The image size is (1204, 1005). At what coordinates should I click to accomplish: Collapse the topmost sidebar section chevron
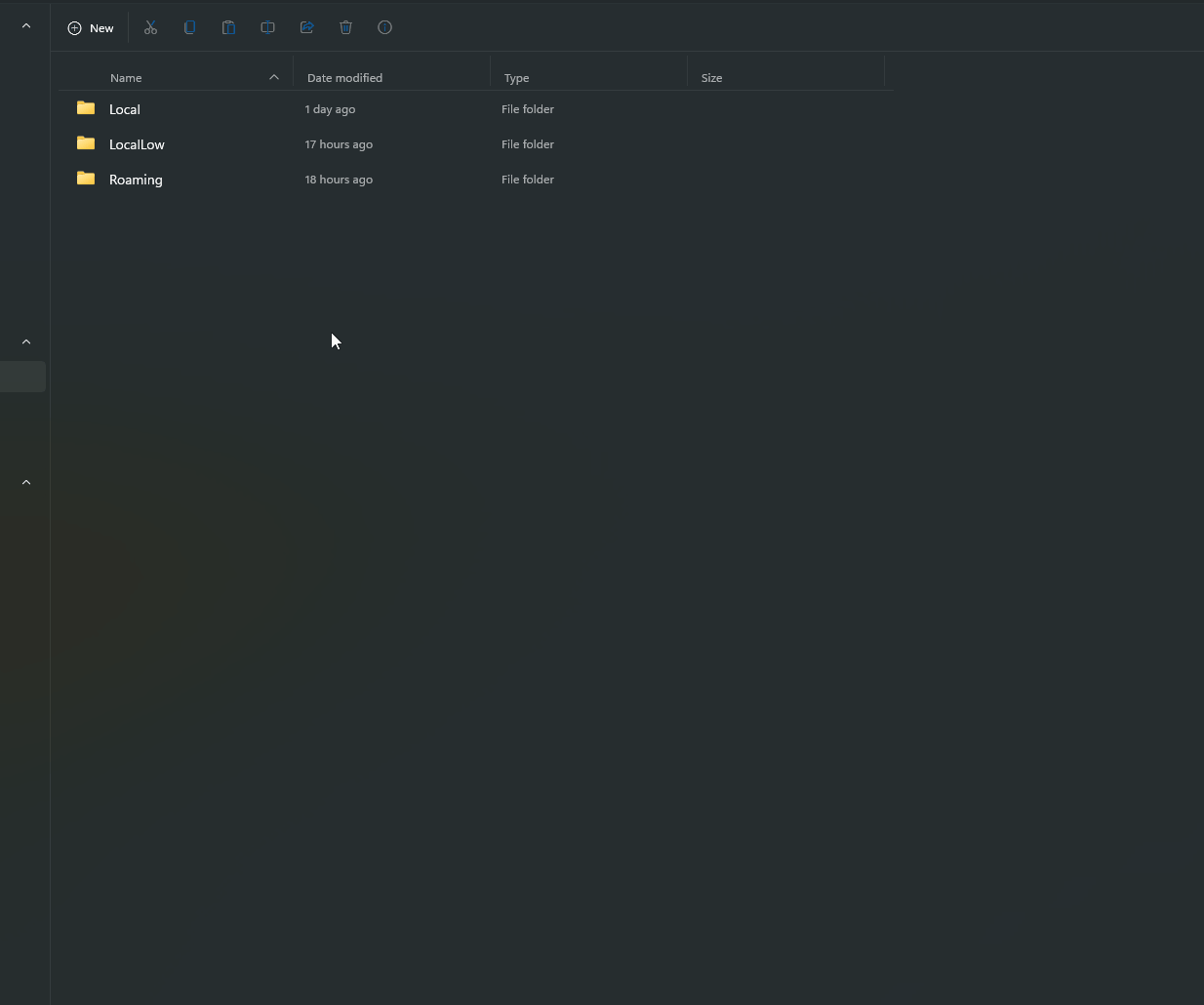(x=26, y=26)
